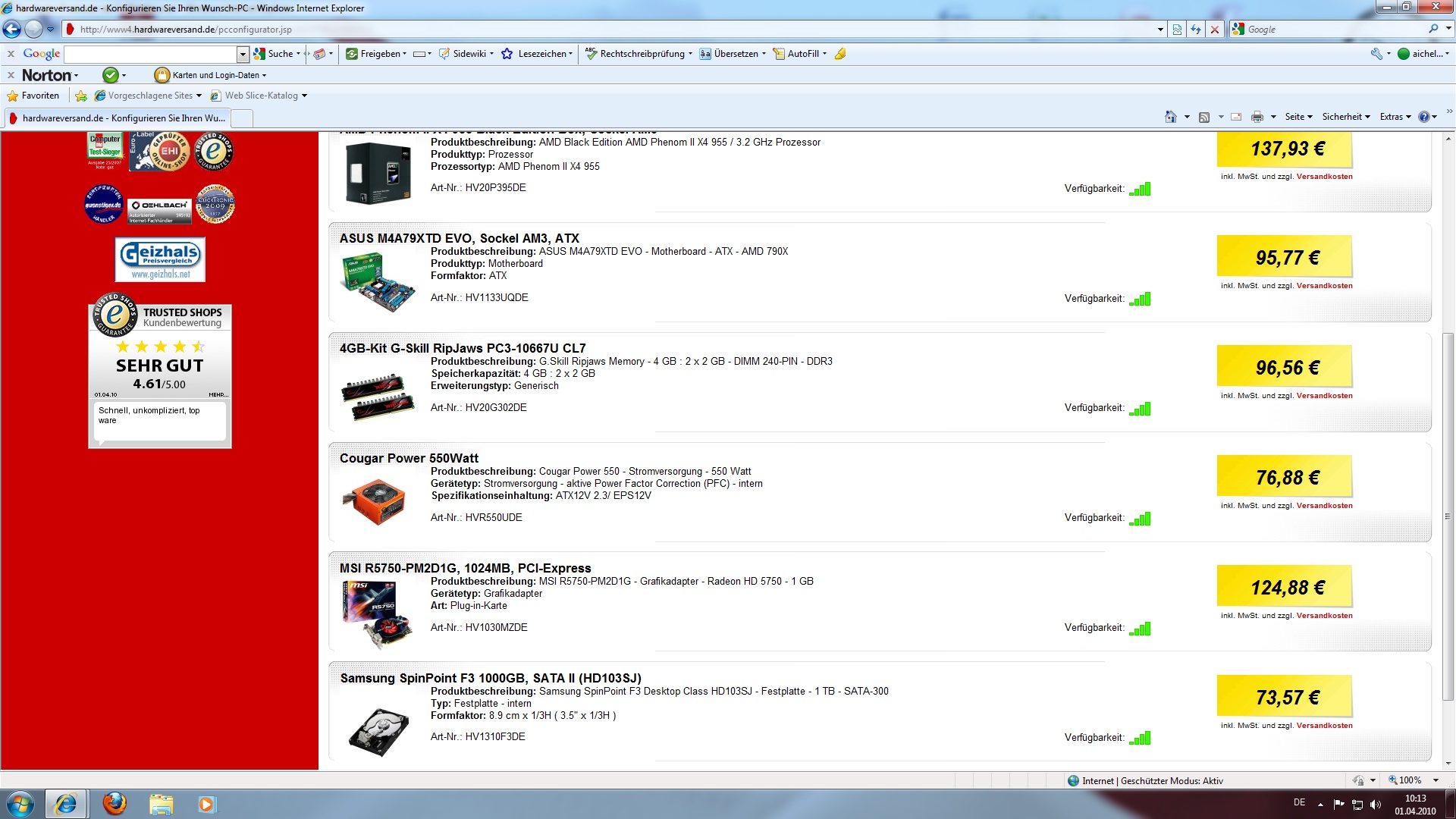Click the ASUS M4A79XTD EVO motherboard image
The image size is (1456, 819).
click(378, 281)
